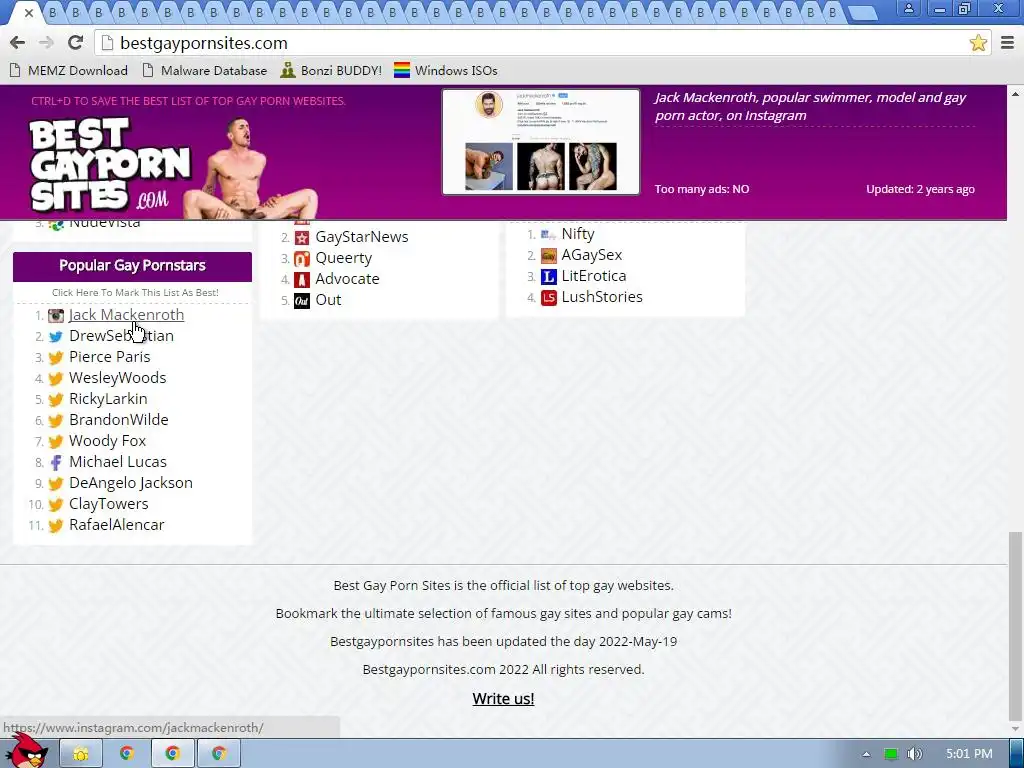The image size is (1024, 768).
Task: Click the Facebook icon beside Michael Lucas
Action: 56,462
